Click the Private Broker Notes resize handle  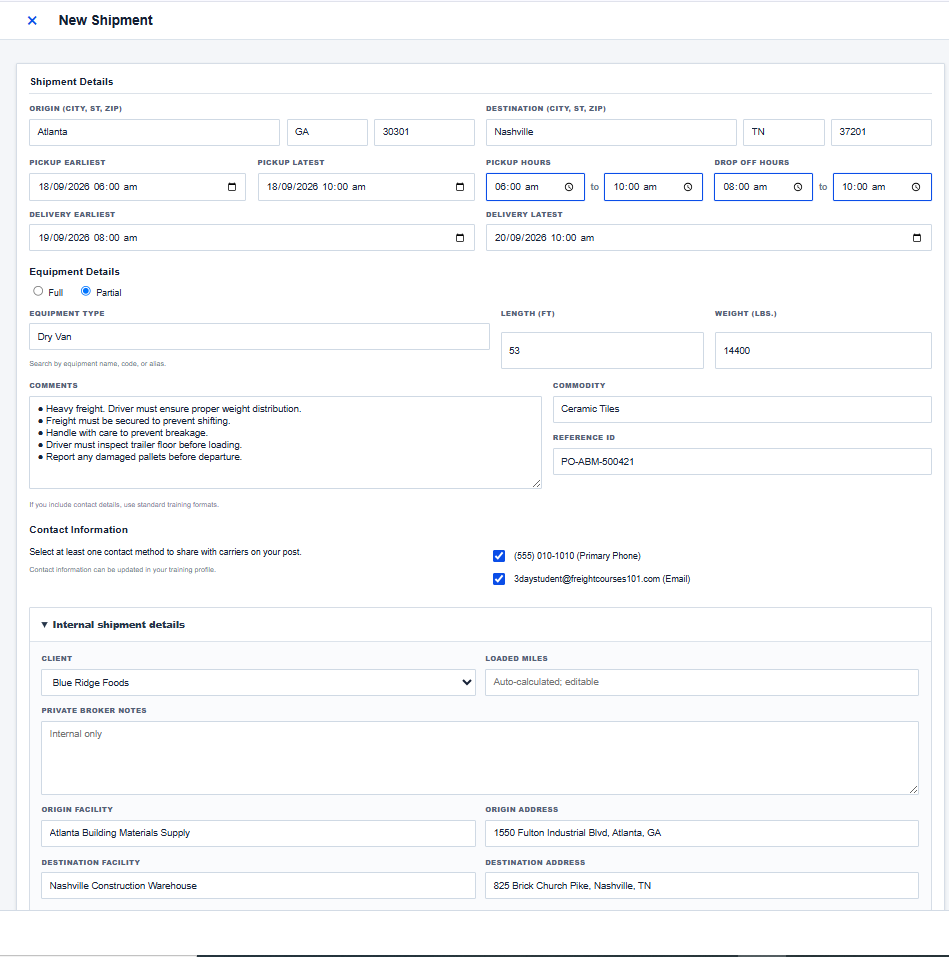pos(914,789)
